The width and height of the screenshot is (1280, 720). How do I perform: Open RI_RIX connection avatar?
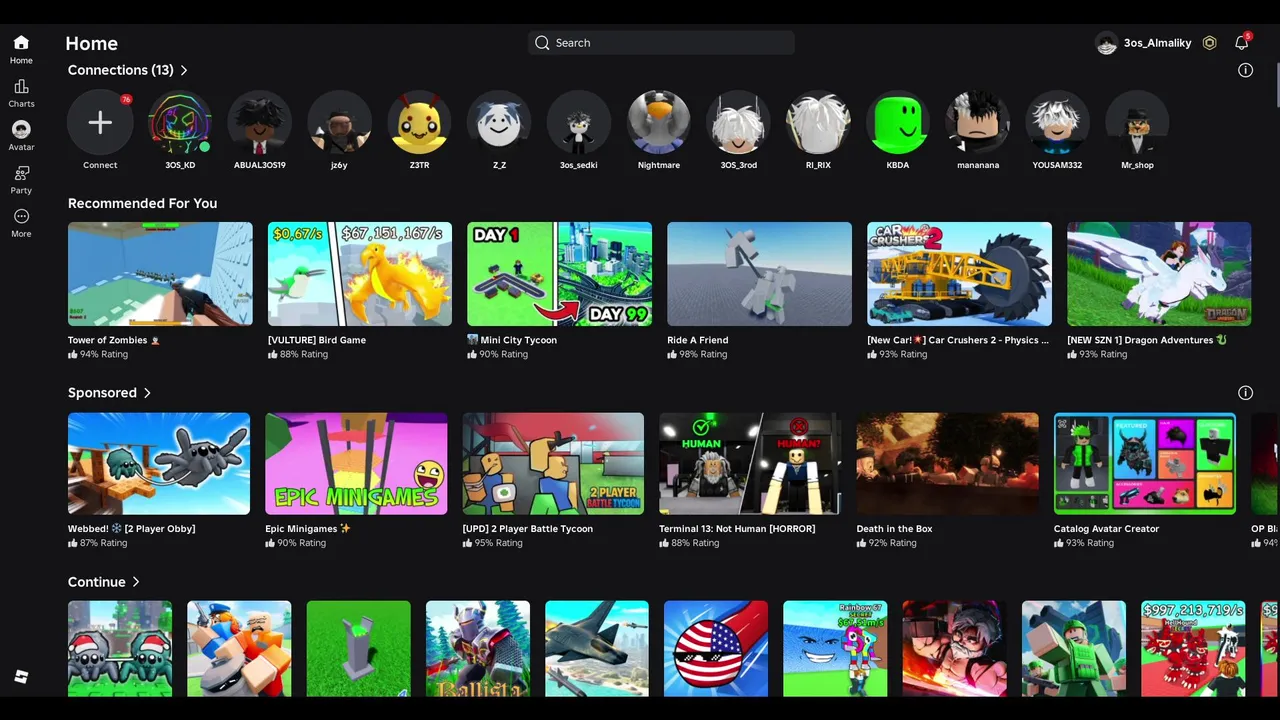point(818,123)
